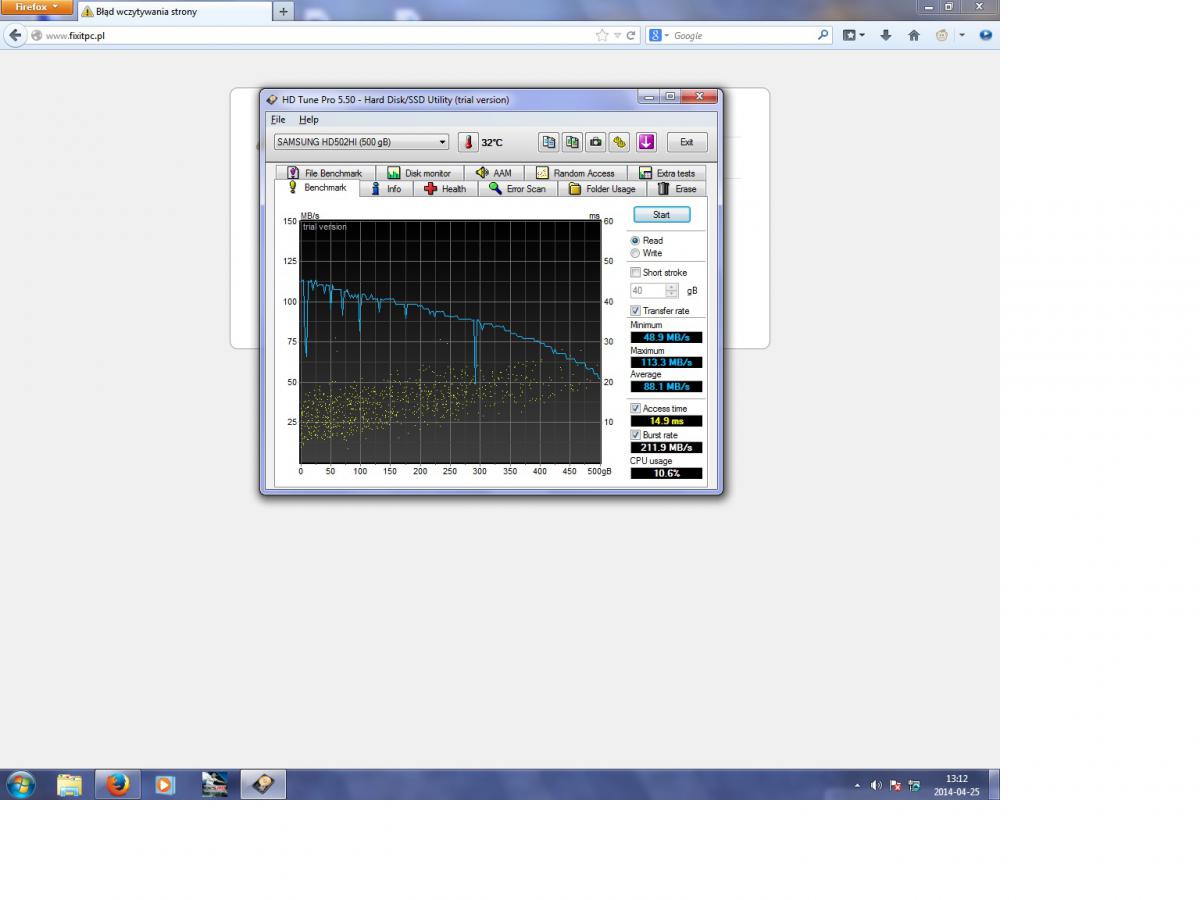The height and width of the screenshot is (900, 1200).
Task: Open HD Tune options wrench icon
Action: 620,142
